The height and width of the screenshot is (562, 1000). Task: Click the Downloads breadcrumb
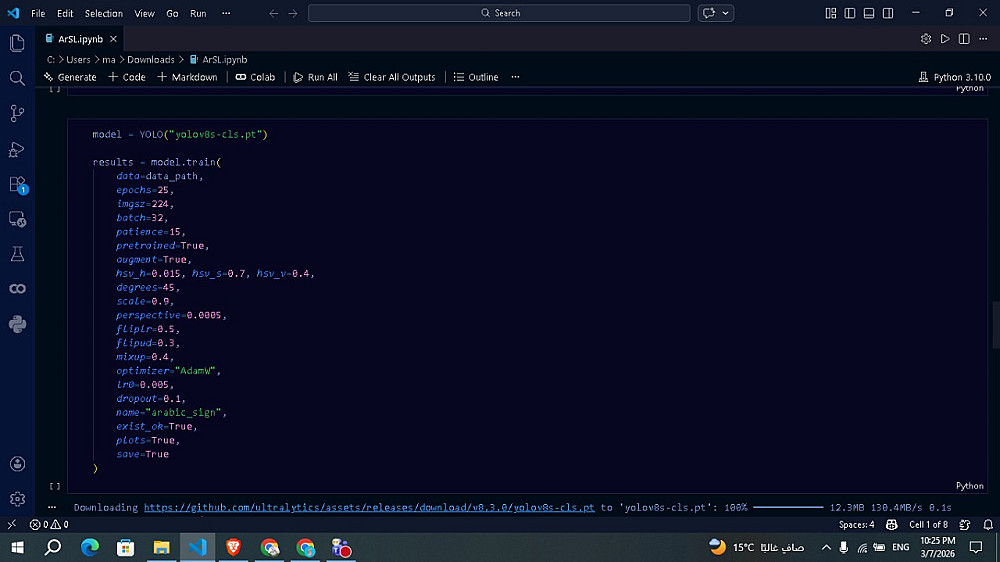pyautogui.click(x=151, y=59)
